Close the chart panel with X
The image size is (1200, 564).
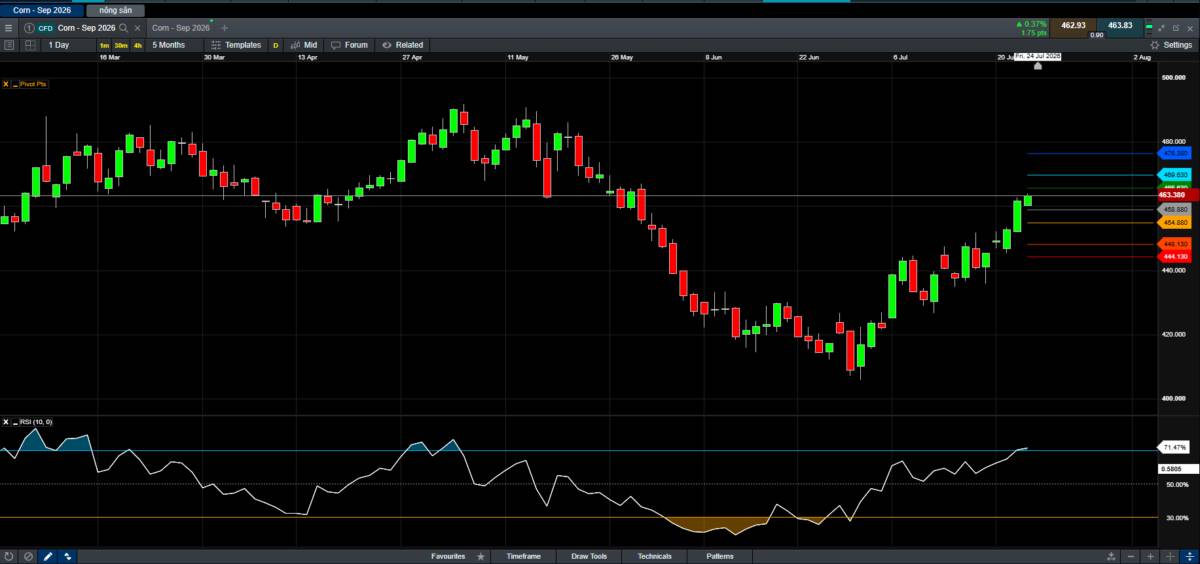point(1191,28)
